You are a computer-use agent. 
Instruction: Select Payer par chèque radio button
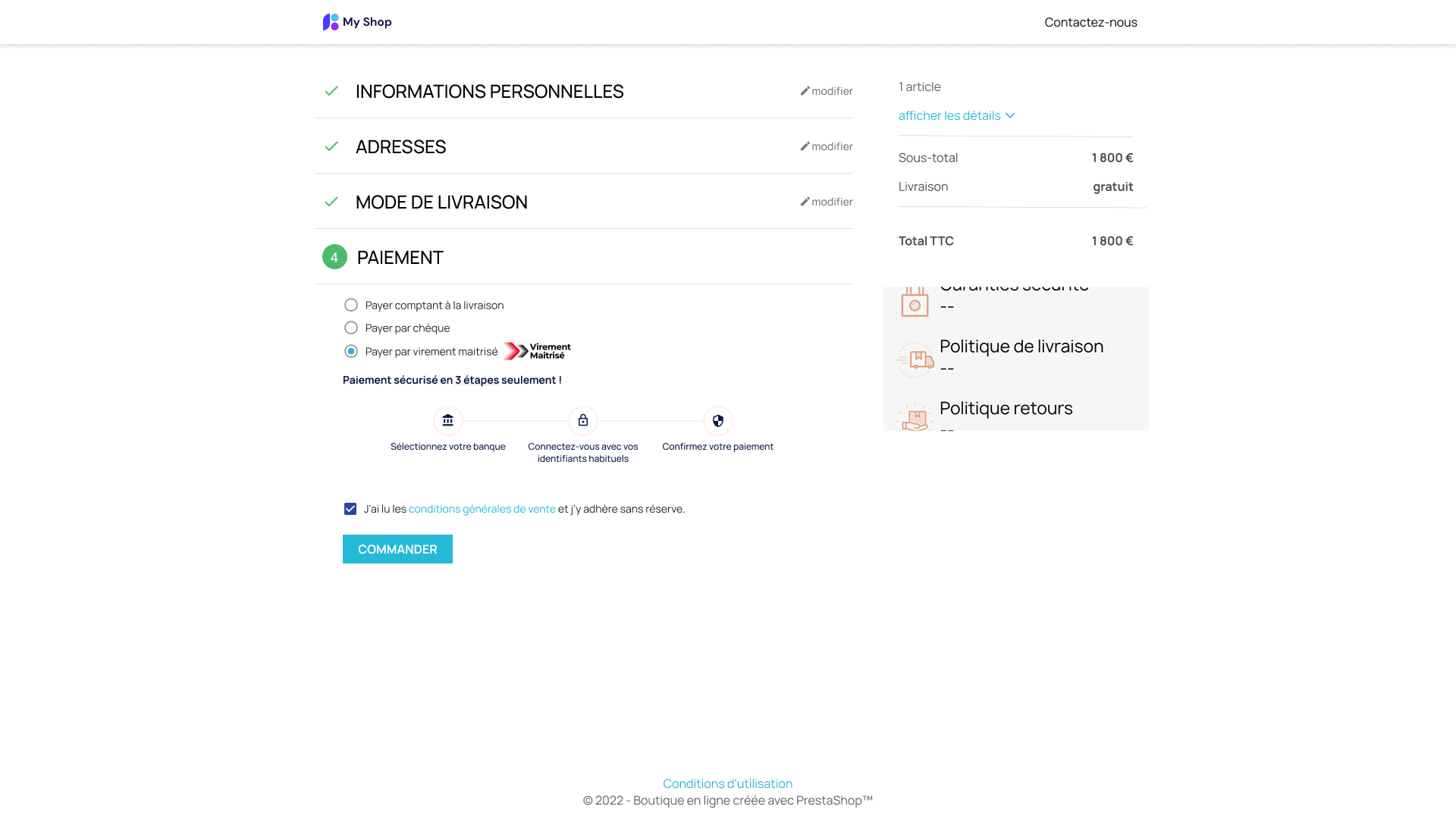[351, 328]
